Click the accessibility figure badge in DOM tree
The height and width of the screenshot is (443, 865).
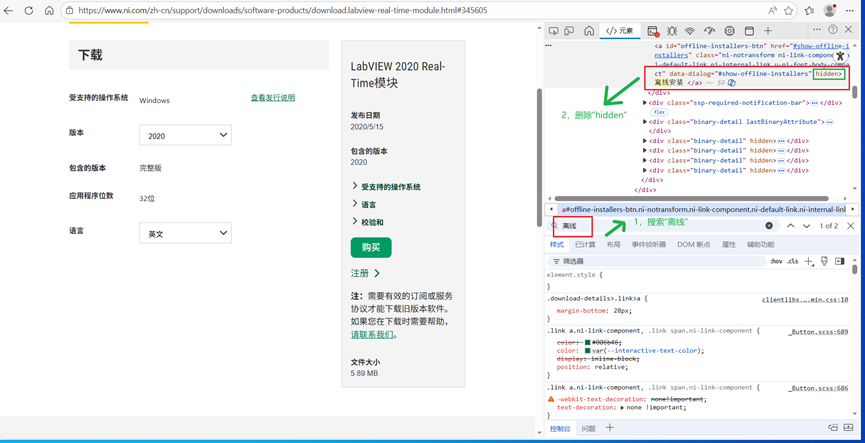(840, 56)
